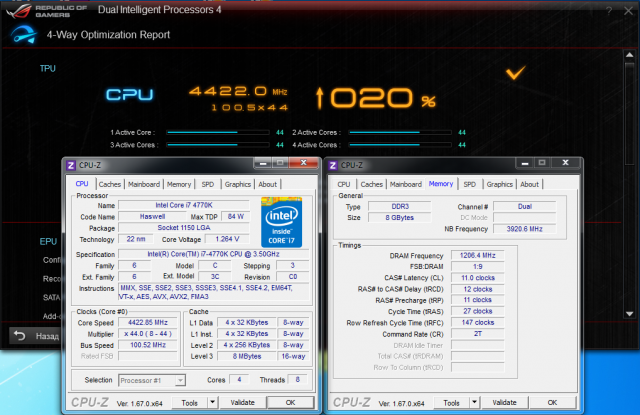Click the Channel # field showing Dual

point(524,206)
